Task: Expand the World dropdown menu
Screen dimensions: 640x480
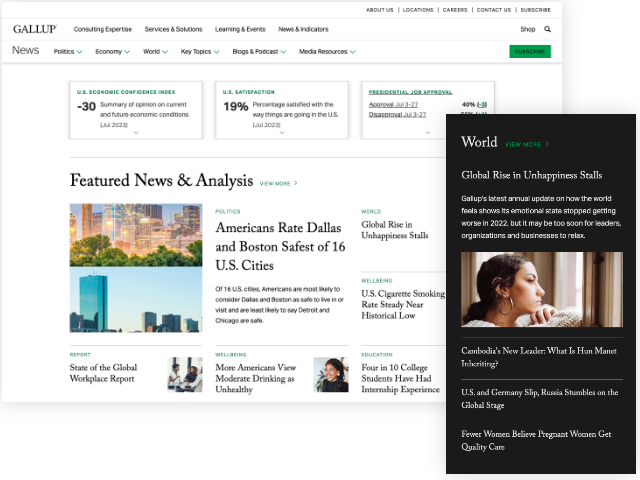Action: click(x=155, y=51)
